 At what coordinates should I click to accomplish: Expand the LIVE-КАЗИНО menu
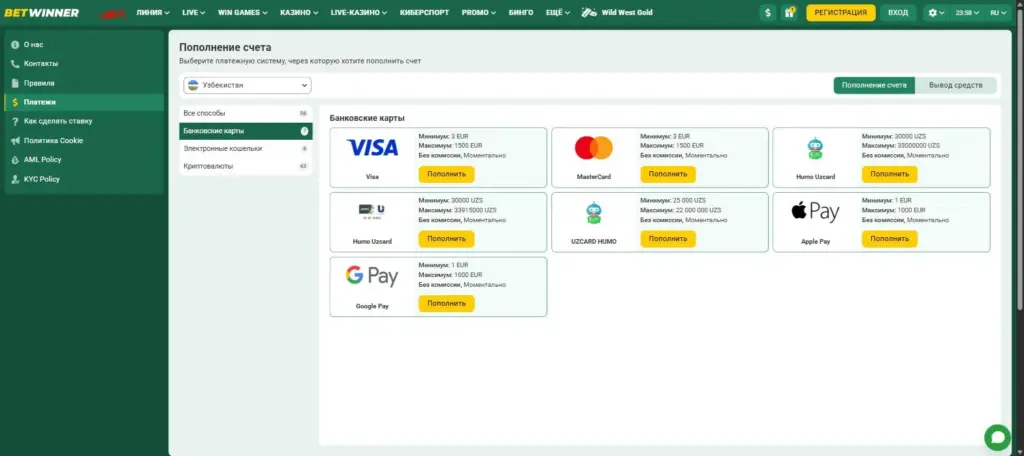click(x=359, y=12)
